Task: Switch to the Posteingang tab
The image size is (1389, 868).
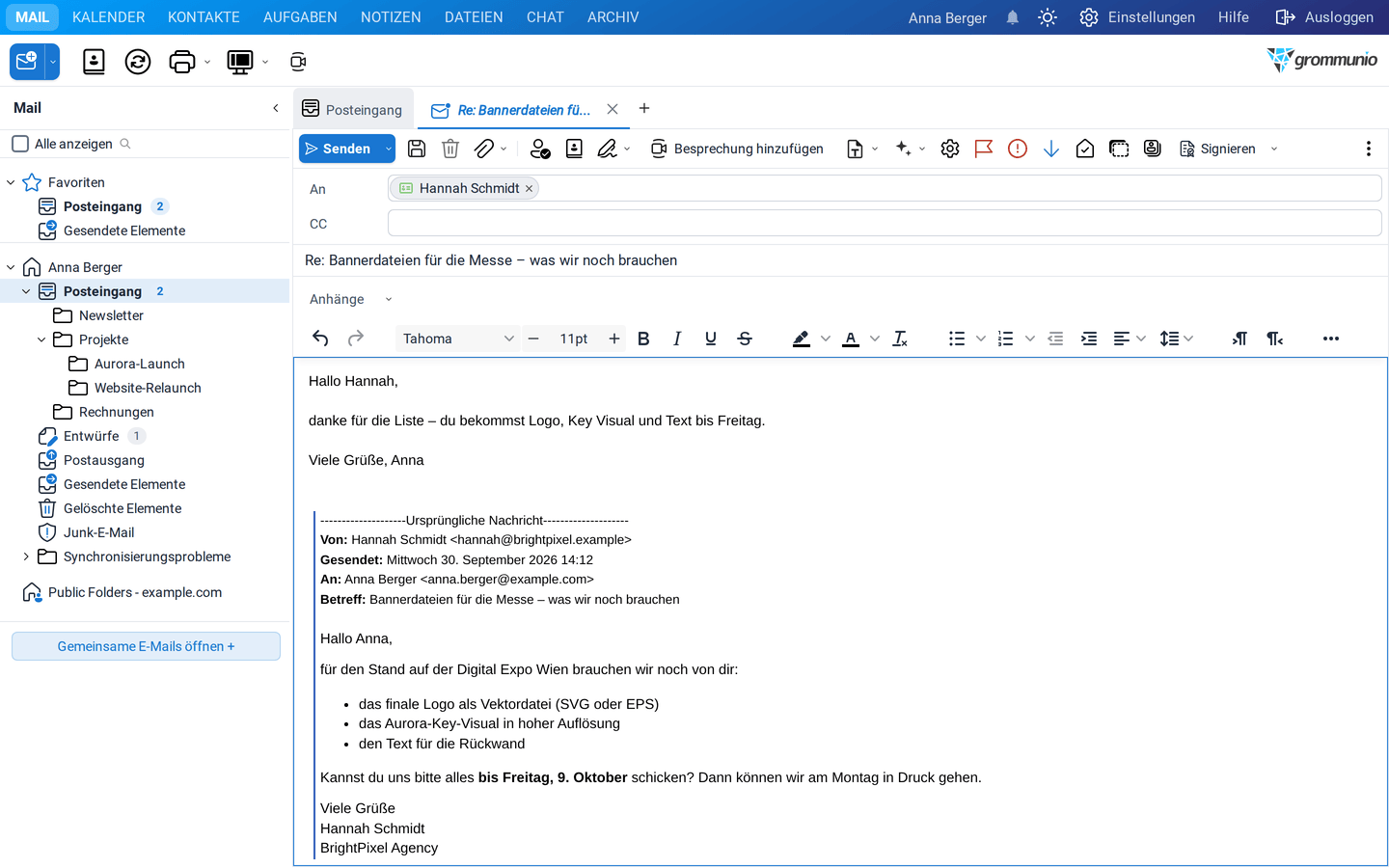Action: click(x=352, y=109)
